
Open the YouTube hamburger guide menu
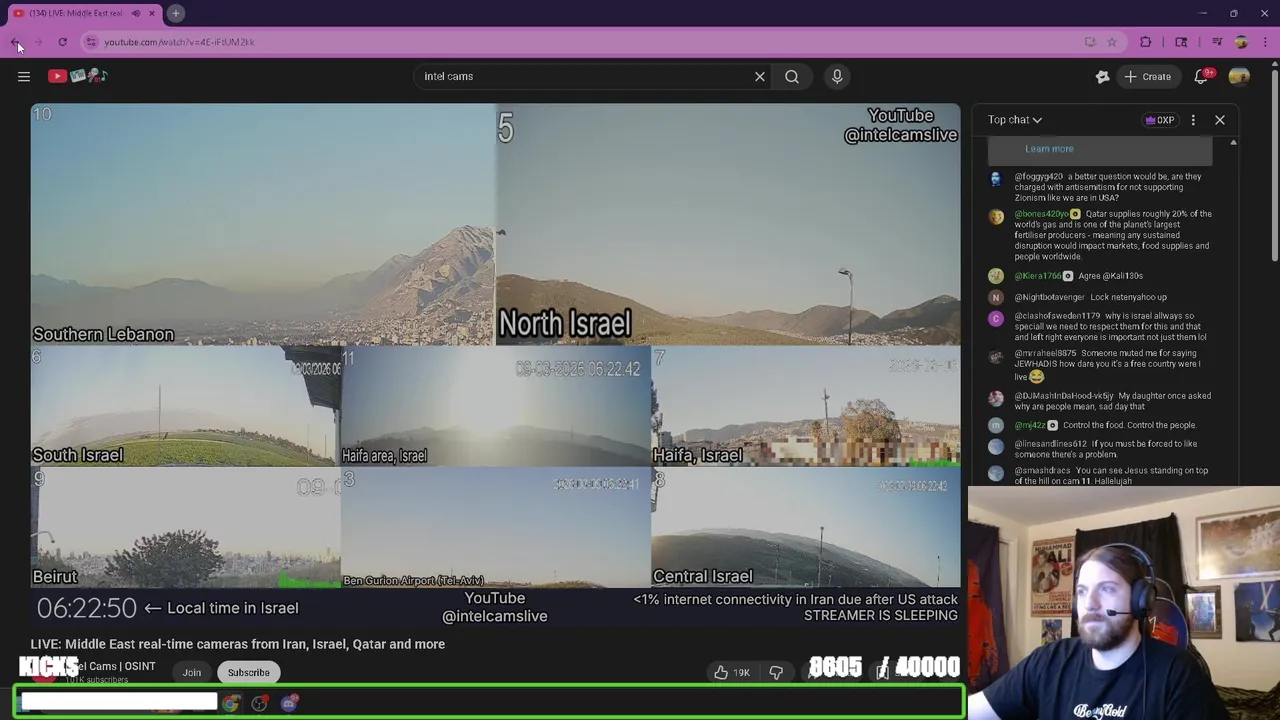pyautogui.click(x=24, y=76)
